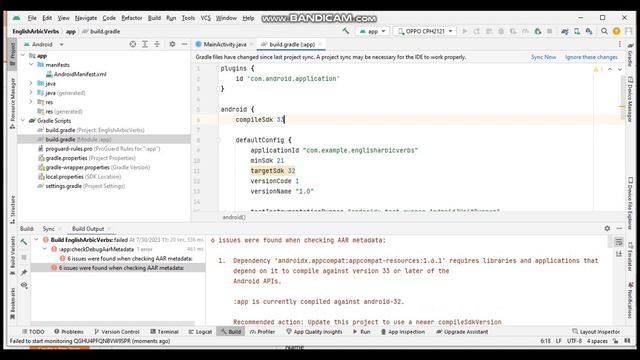Minimize the Build tool window with minus icon
The width and height of the screenshot is (640, 360).
619,228
